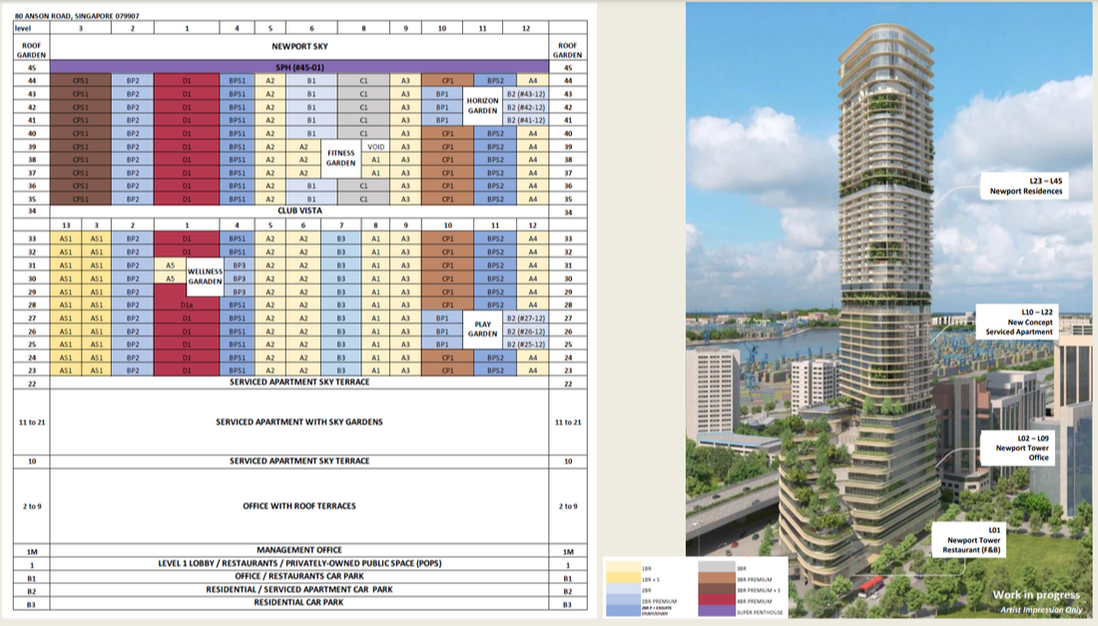Viewport: 1098px width, 626px height.
Task: Click the 4BR PREMIUM legend label
Action: (754, 601)
